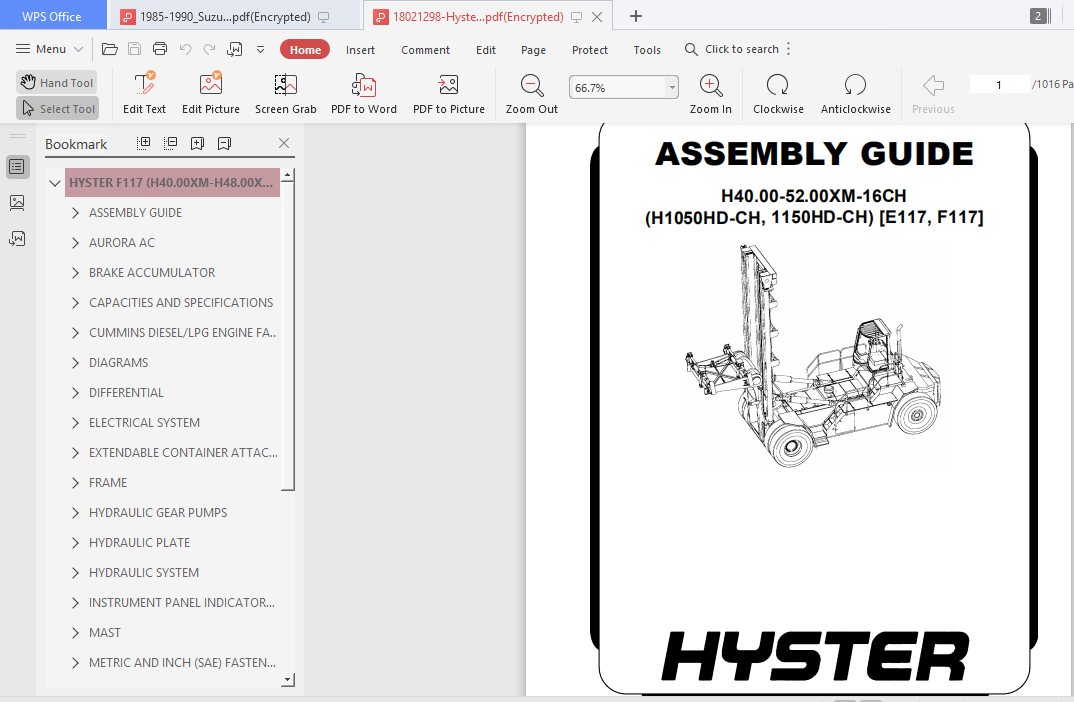1074x702 pixels.
Task: Expand the AURORA AC bookmark
Action: [75, 243]
